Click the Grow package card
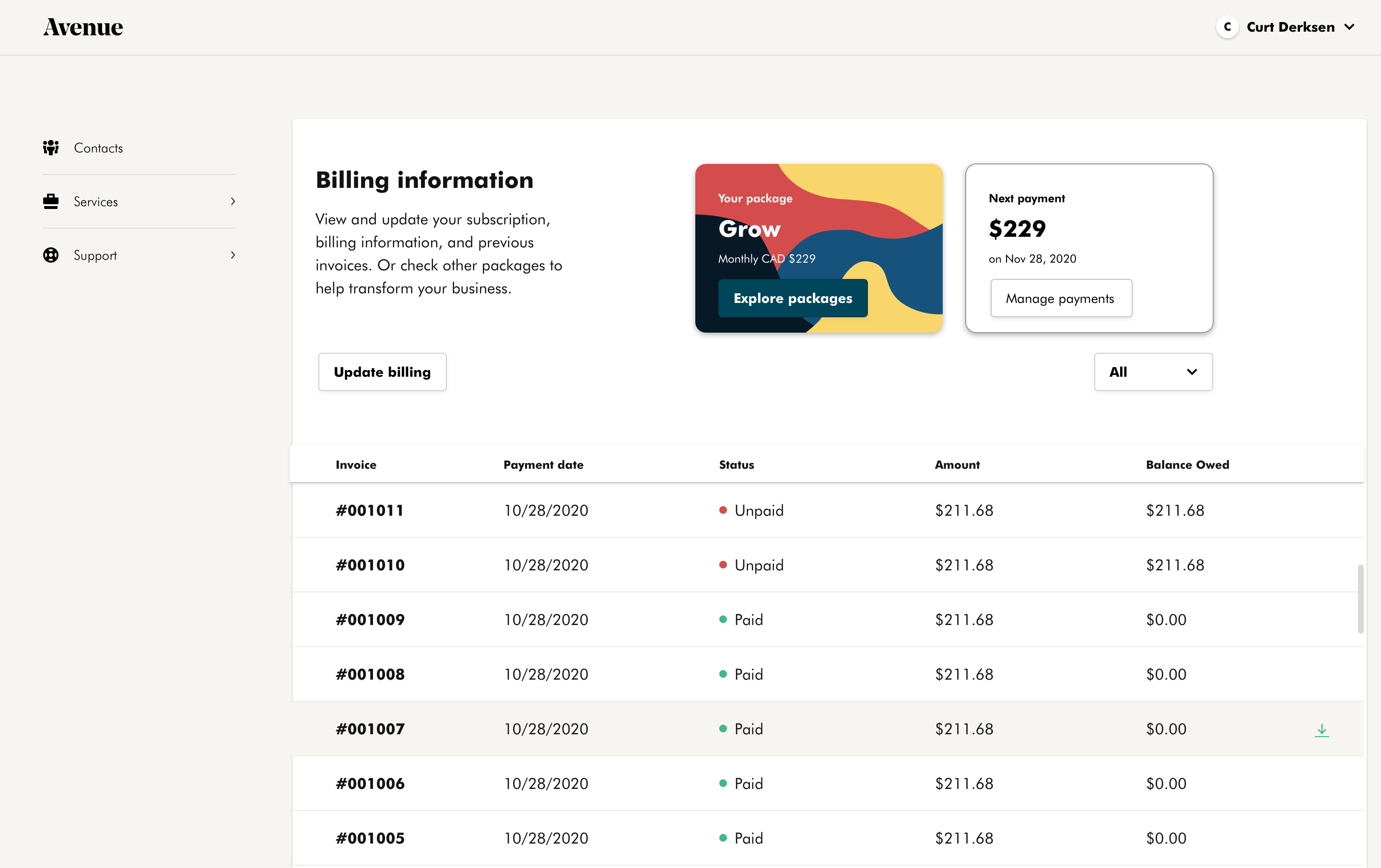This screenshot has height=868, width=1381. point(819,248)
